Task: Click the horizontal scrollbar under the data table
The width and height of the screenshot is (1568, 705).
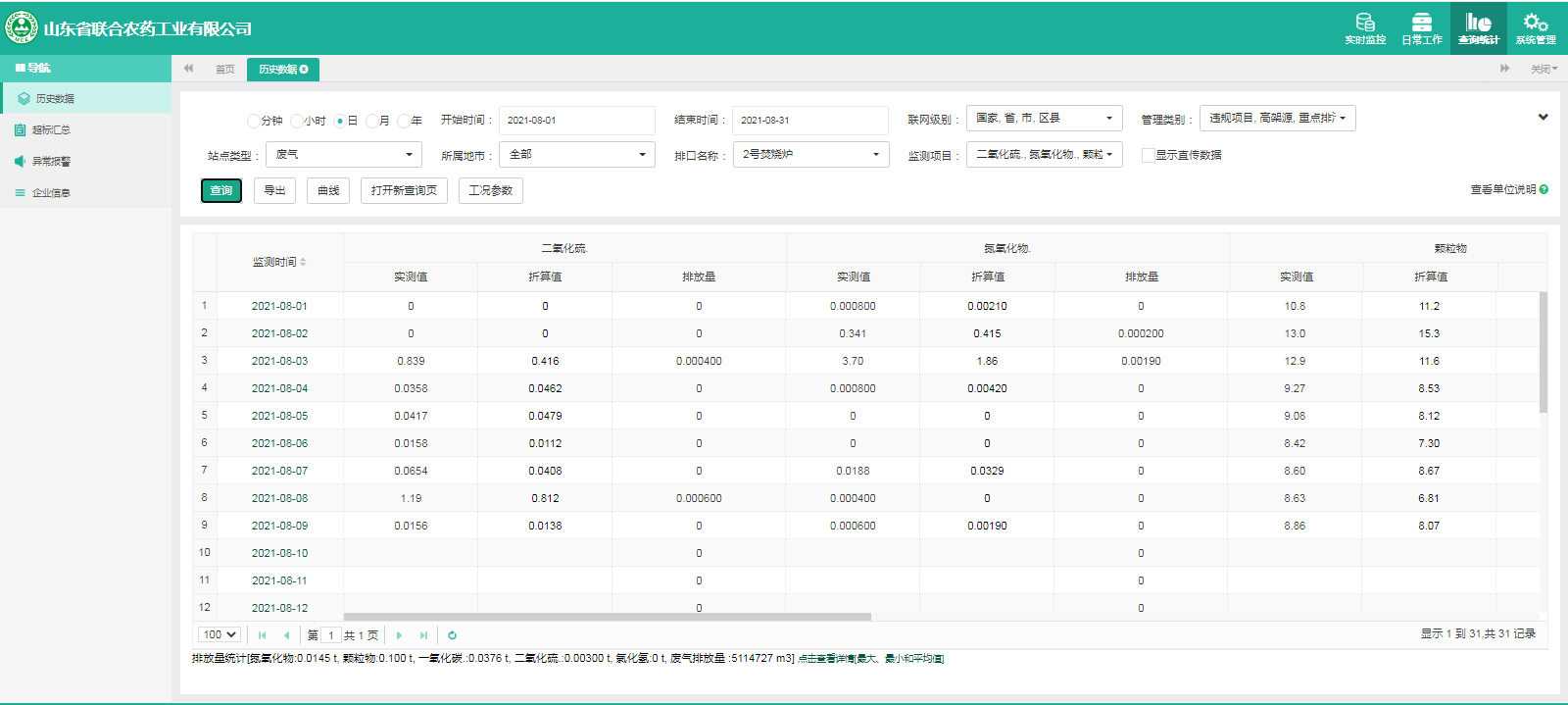Action: [x=607, y=617]
